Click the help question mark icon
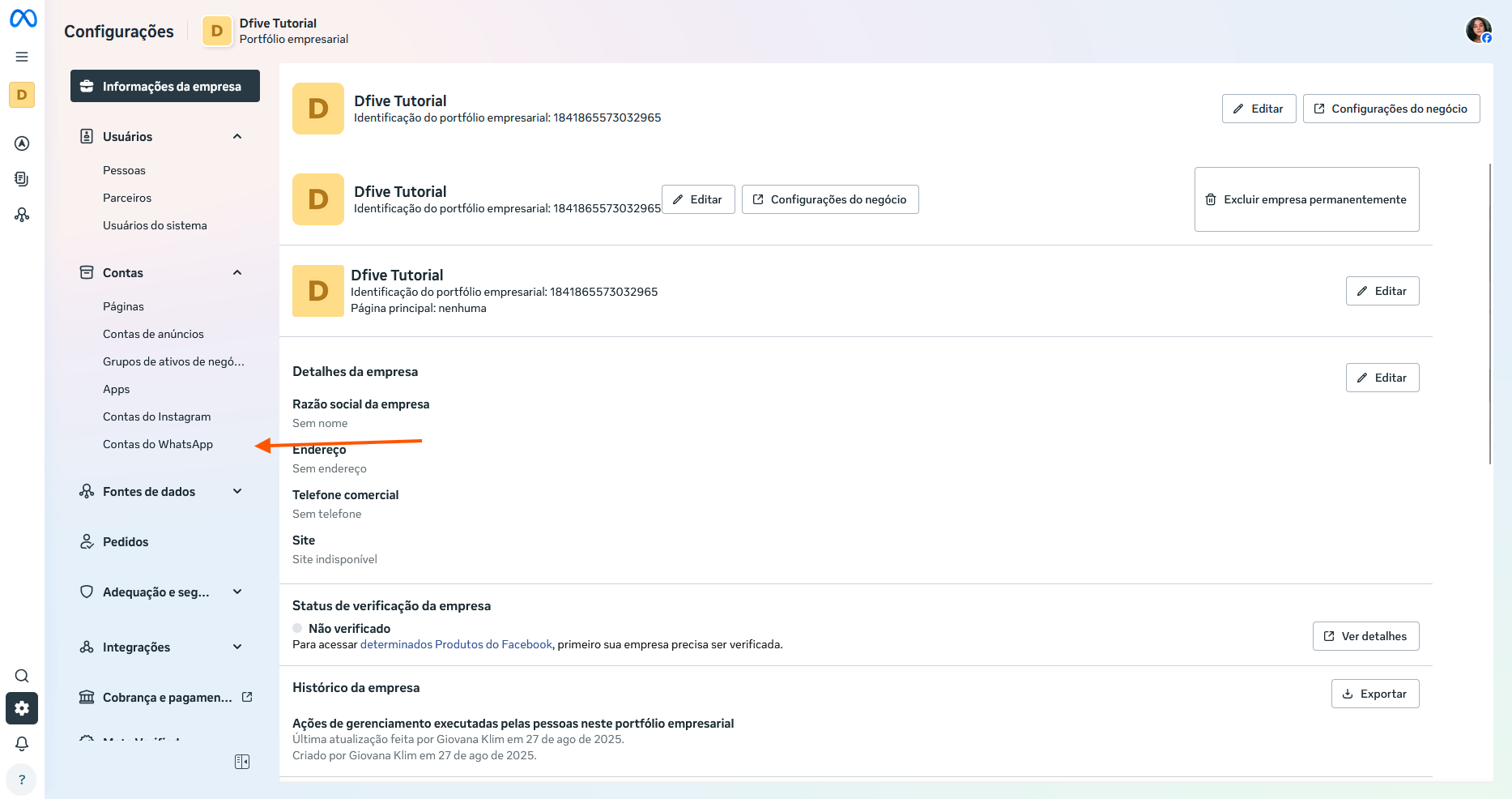Viewport: 1512px width, 799px height. (x=22, y=780)
